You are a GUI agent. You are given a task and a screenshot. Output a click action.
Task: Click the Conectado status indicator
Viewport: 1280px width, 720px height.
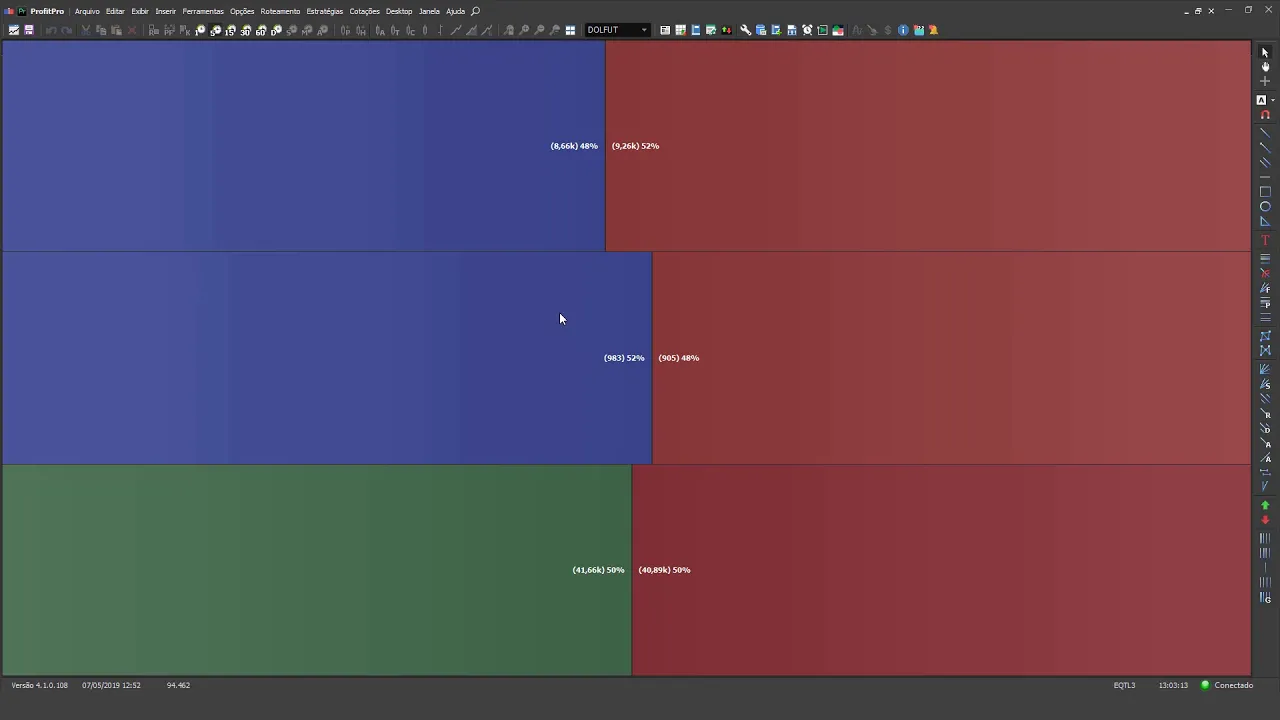tap(1227, 685)
